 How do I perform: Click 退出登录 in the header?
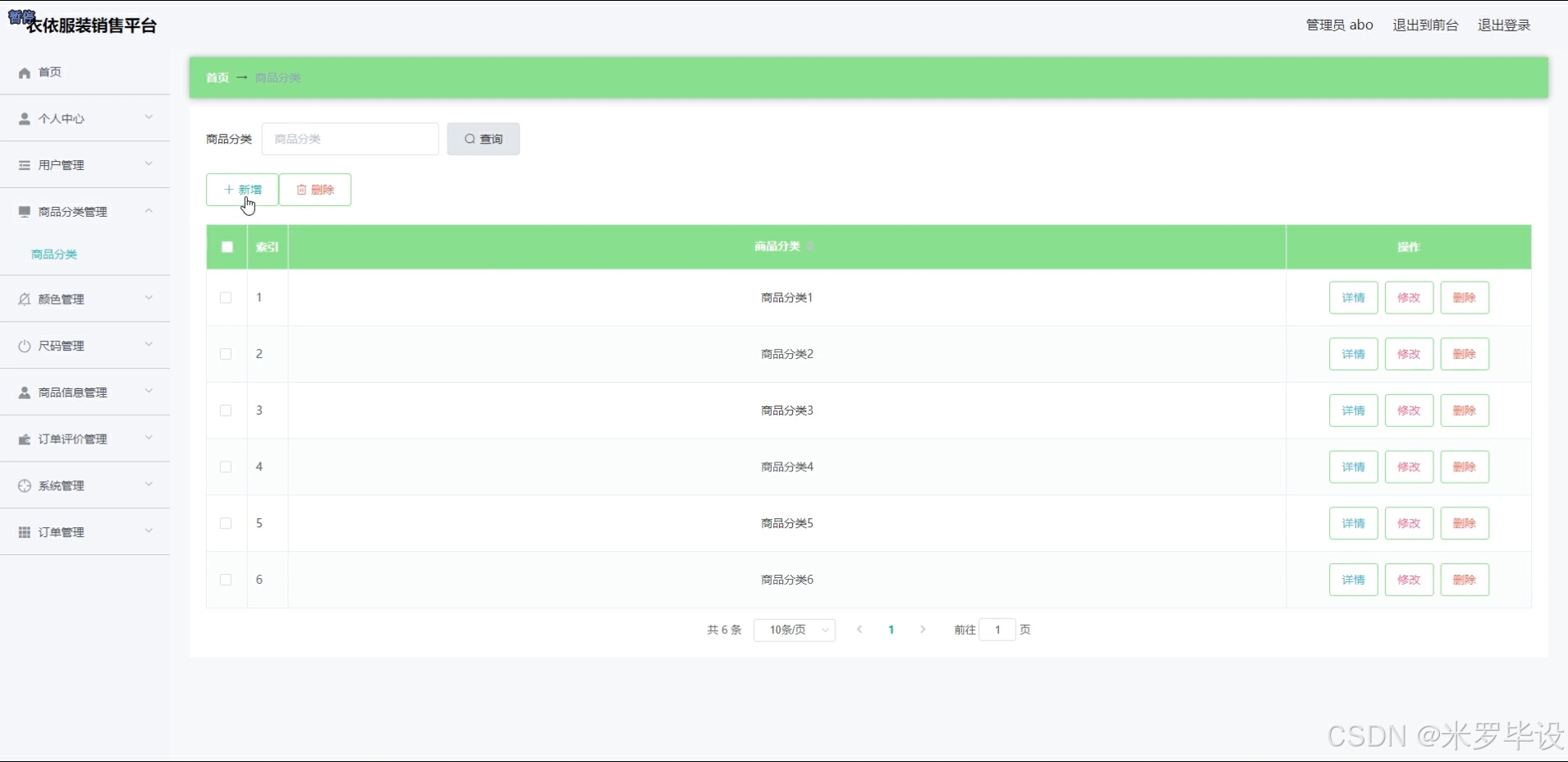[1504, 25]
